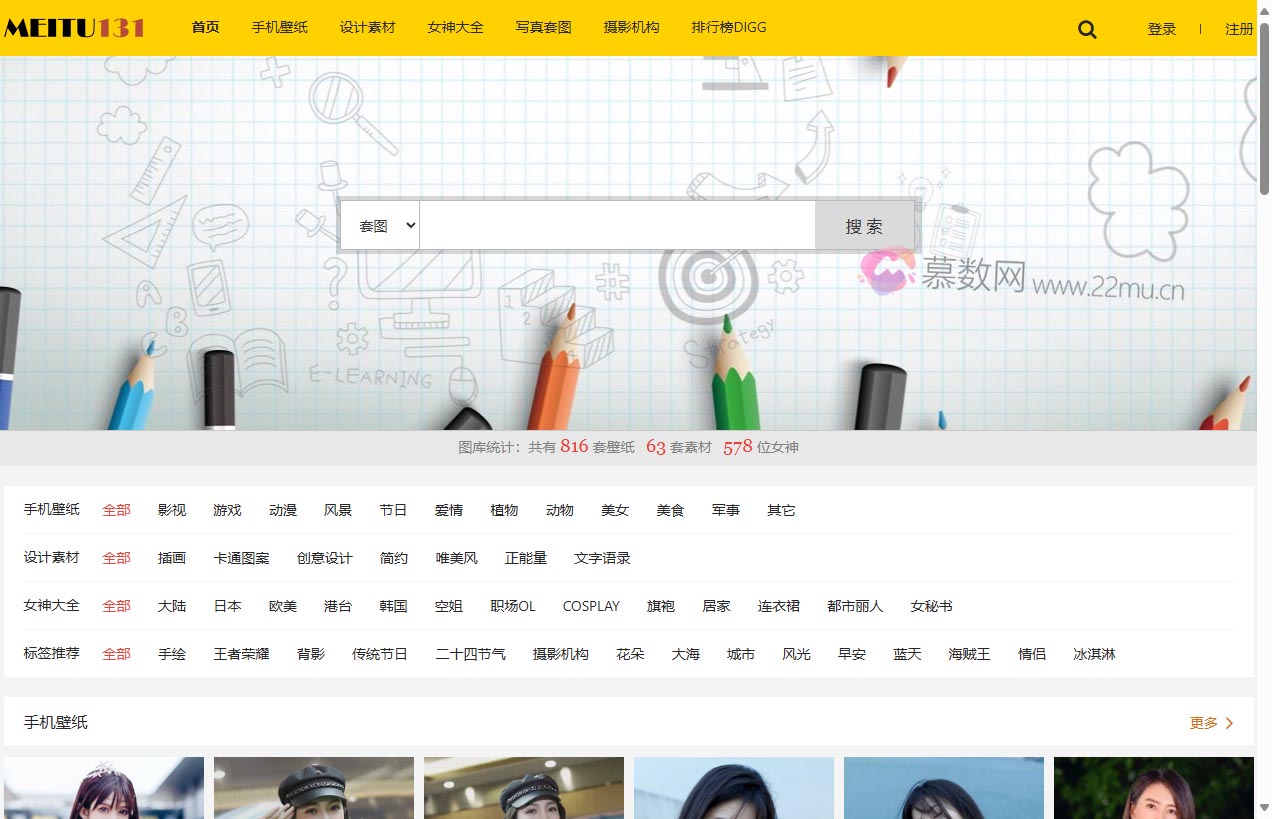The image size is (1272, 819).
Task: Click the 搜索 search button
Action: [x=863, y=225]
